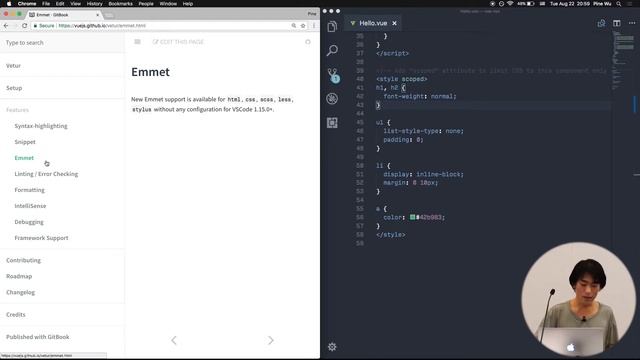Click the code minimap in VS Code
640x360 pixels.
click(x=623, y=61)
